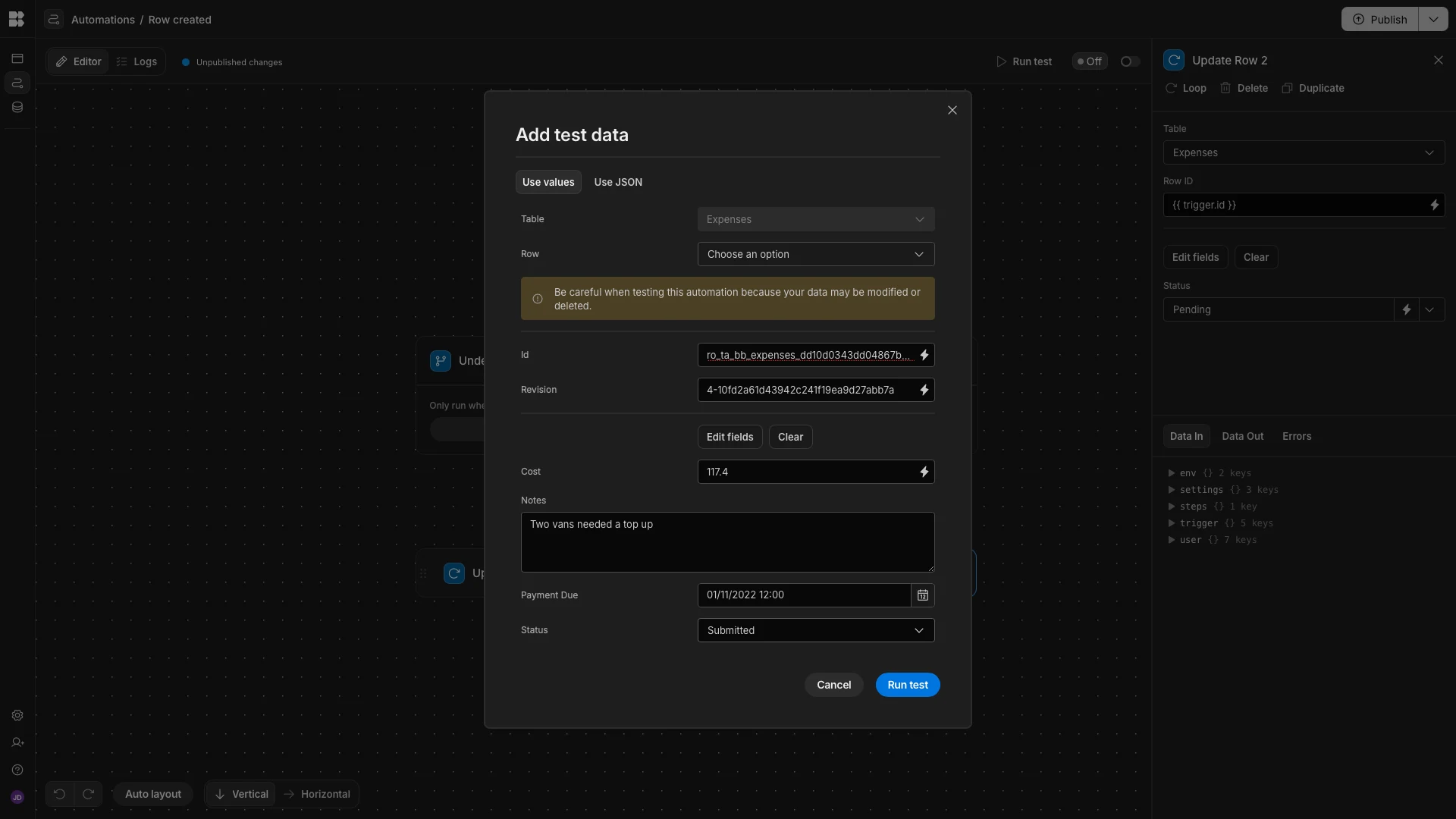The height and width of the screenshot is (819, 1456).
Task: Open the Row 'Choose an option' dropdown
Action: [816, 254]
